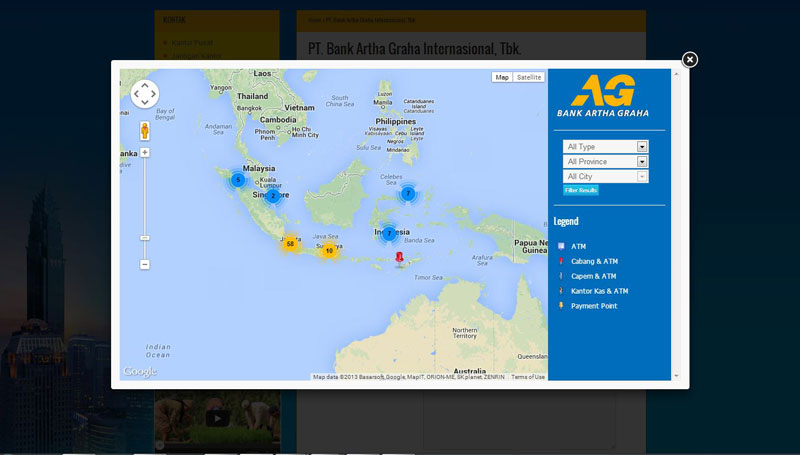Click the Capem & ATM legend icon

click(561, 276)
